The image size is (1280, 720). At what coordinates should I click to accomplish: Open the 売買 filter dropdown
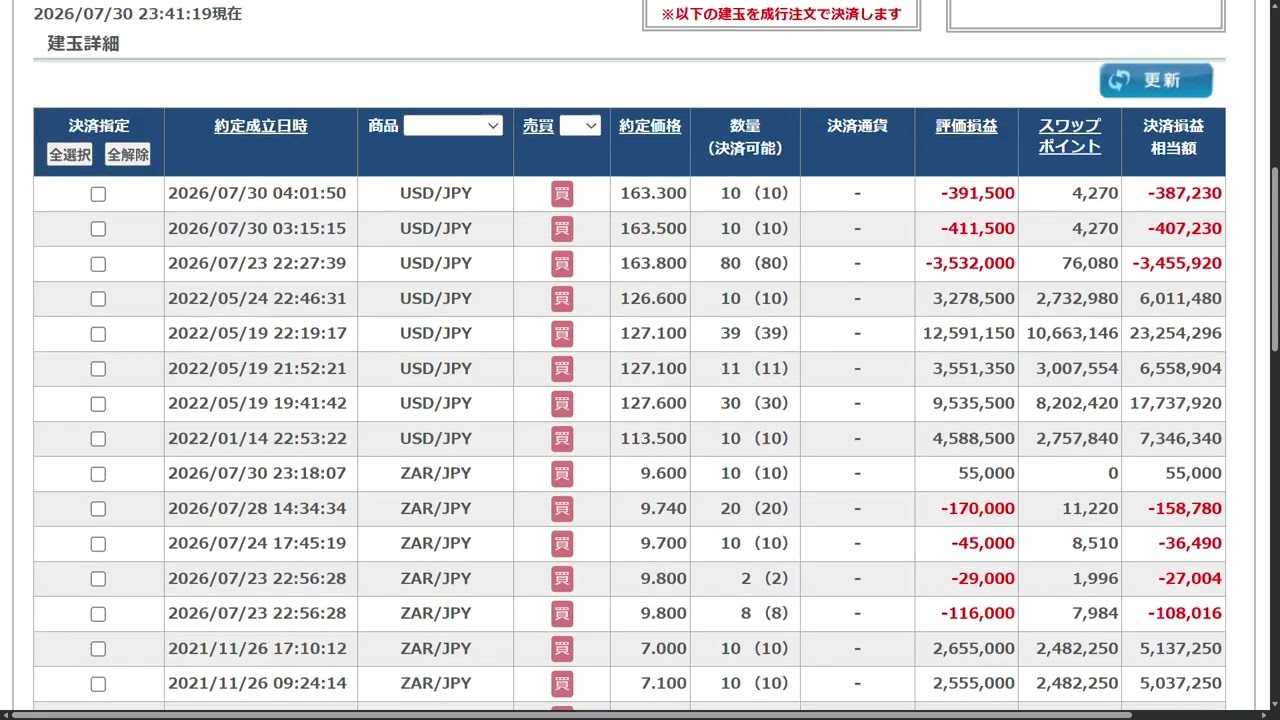point(580,126)
